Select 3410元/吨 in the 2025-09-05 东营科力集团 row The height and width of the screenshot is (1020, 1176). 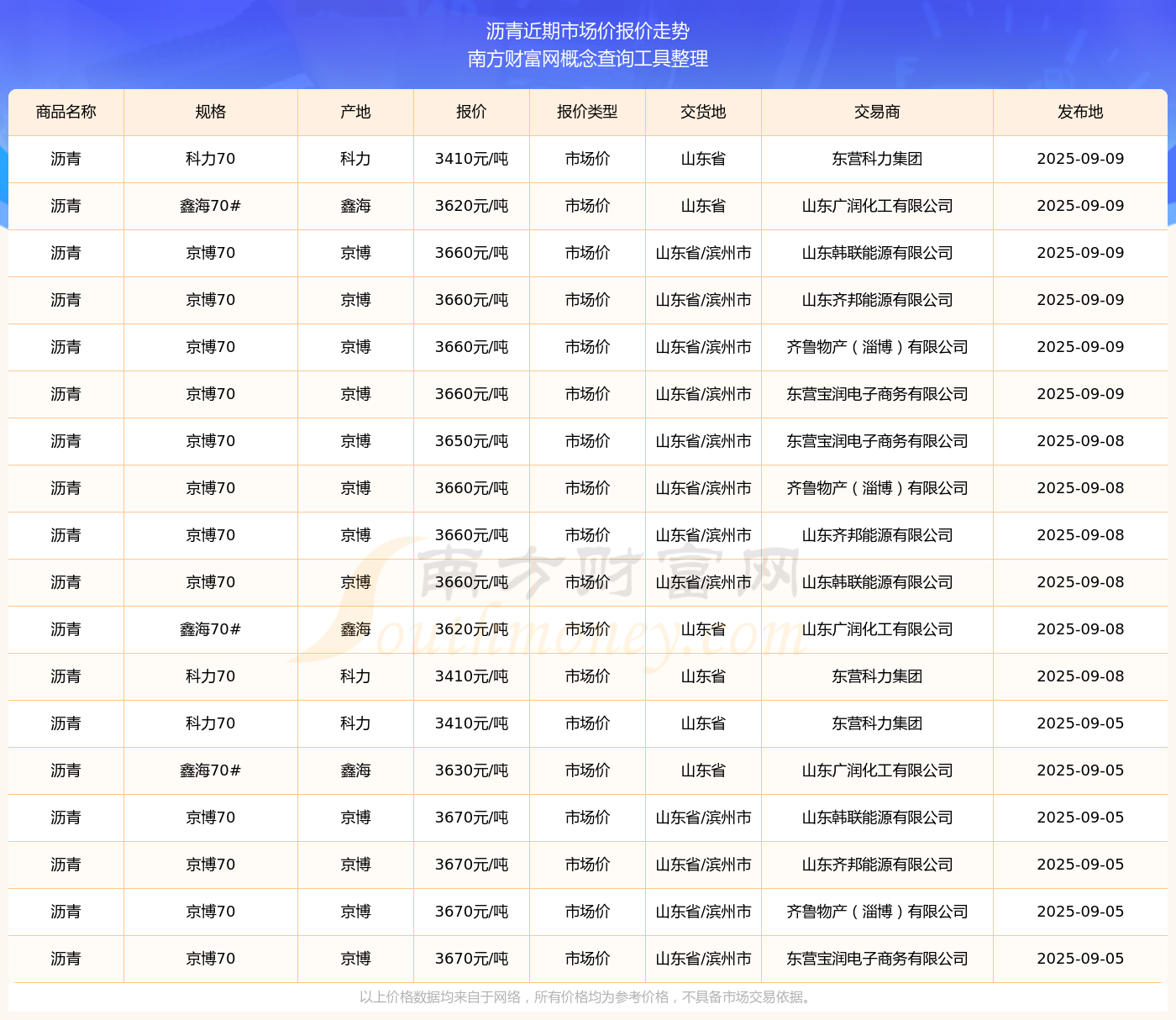pos(471,723)
